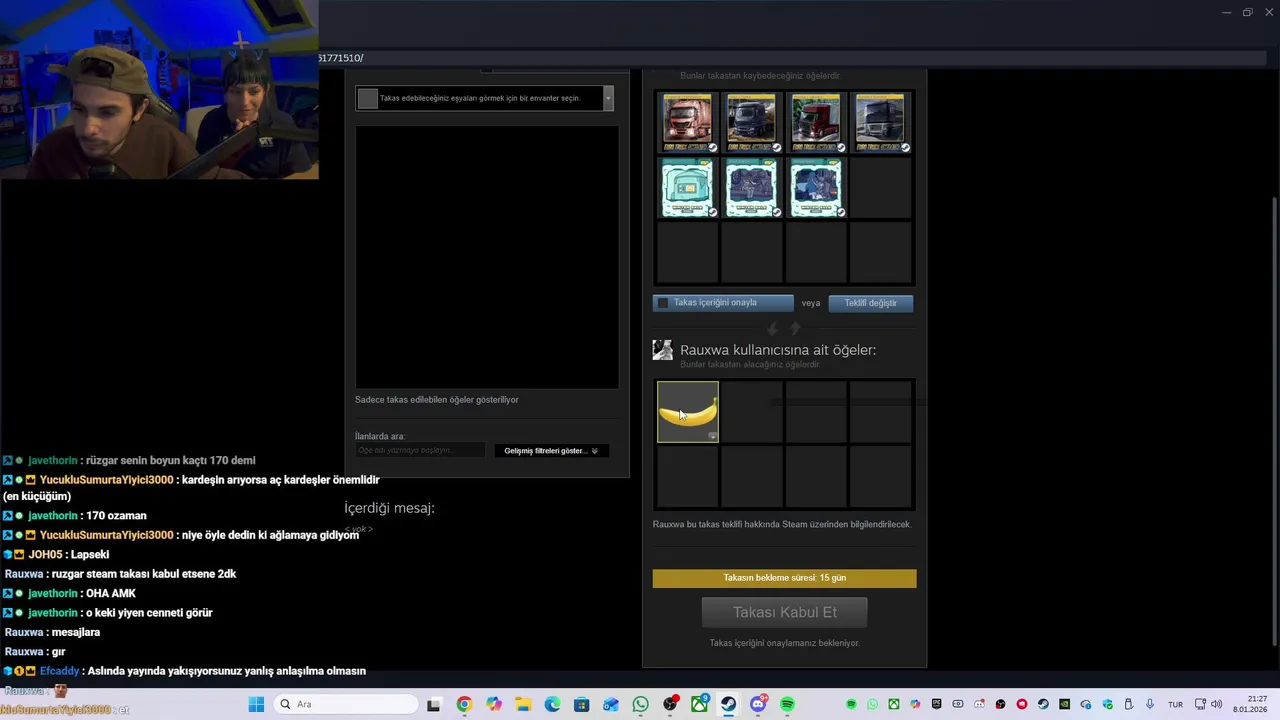
Task: Check the 'Takas içeriğini onayla' checkbox
Action: (x=662, y=303)
